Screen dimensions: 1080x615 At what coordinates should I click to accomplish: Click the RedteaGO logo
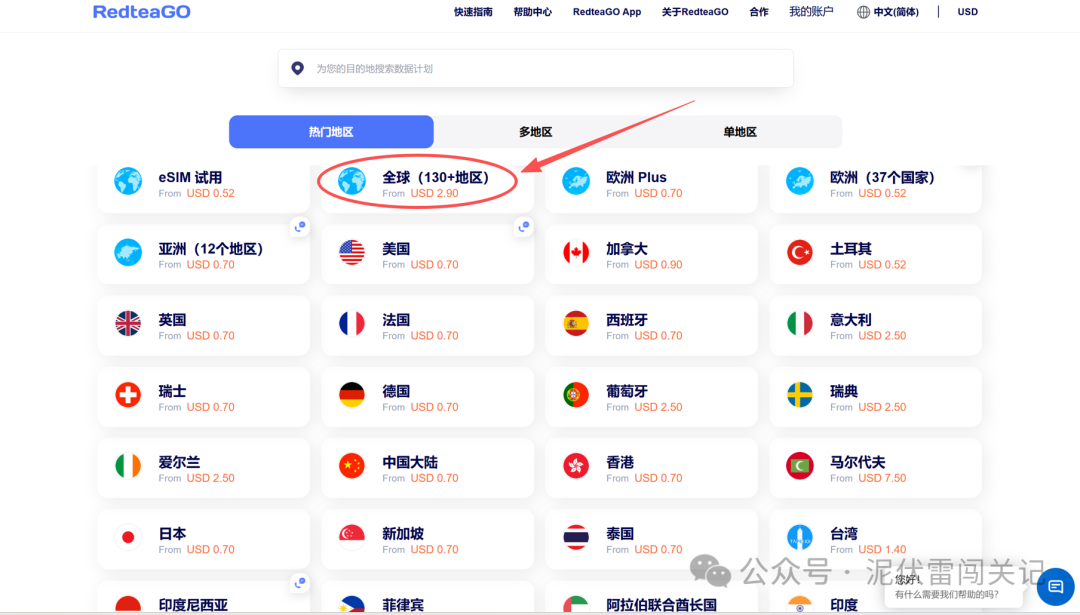tap(141, 11)
